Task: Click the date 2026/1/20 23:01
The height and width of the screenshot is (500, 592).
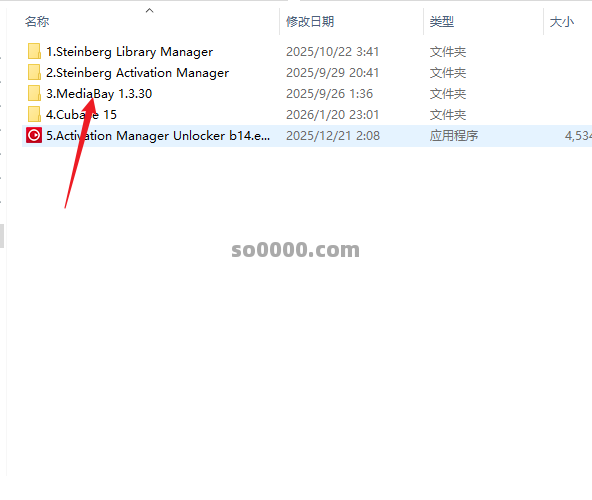Action: tap(332, 115)
